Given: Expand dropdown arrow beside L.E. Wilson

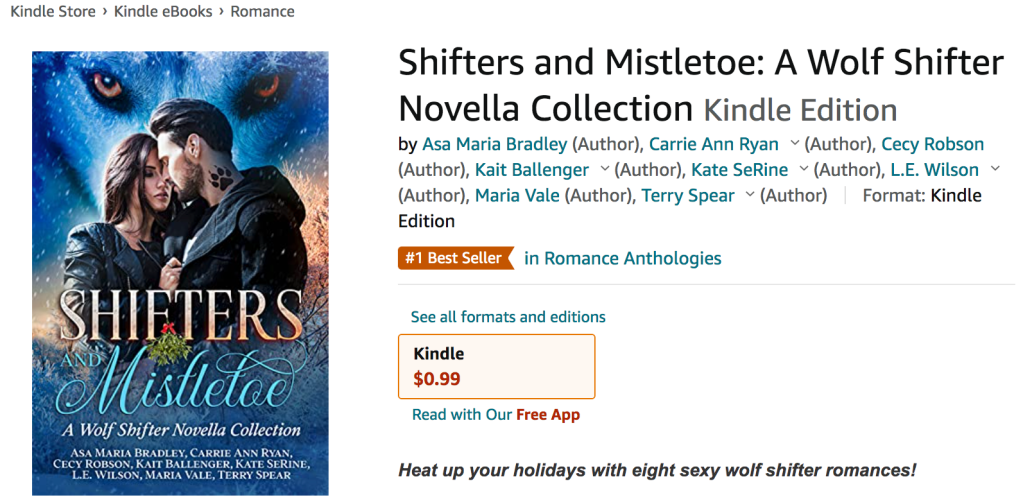Looking at the screenshot, I should 995,170.
